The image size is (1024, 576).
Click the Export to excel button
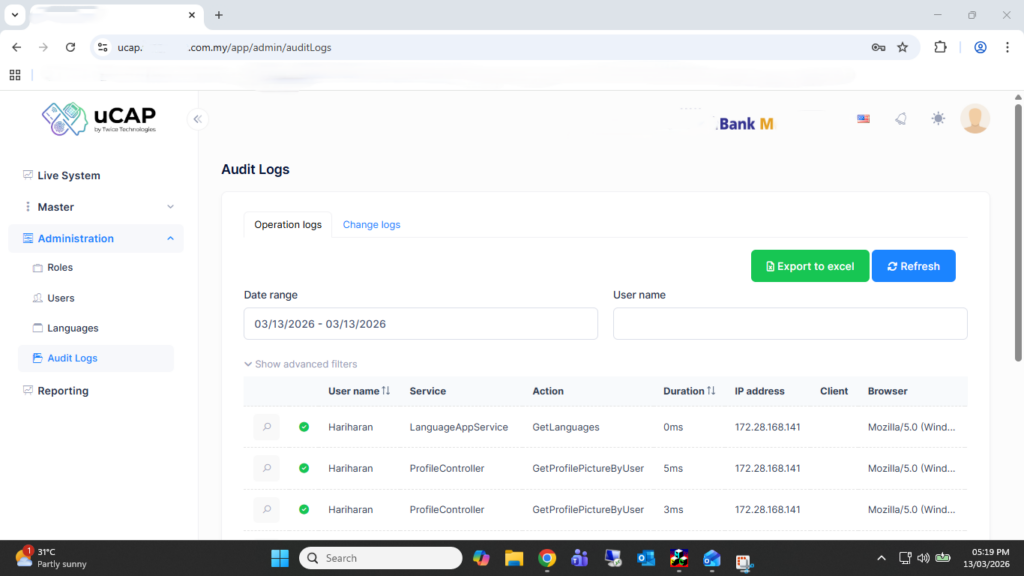click(x=809, y=266)
